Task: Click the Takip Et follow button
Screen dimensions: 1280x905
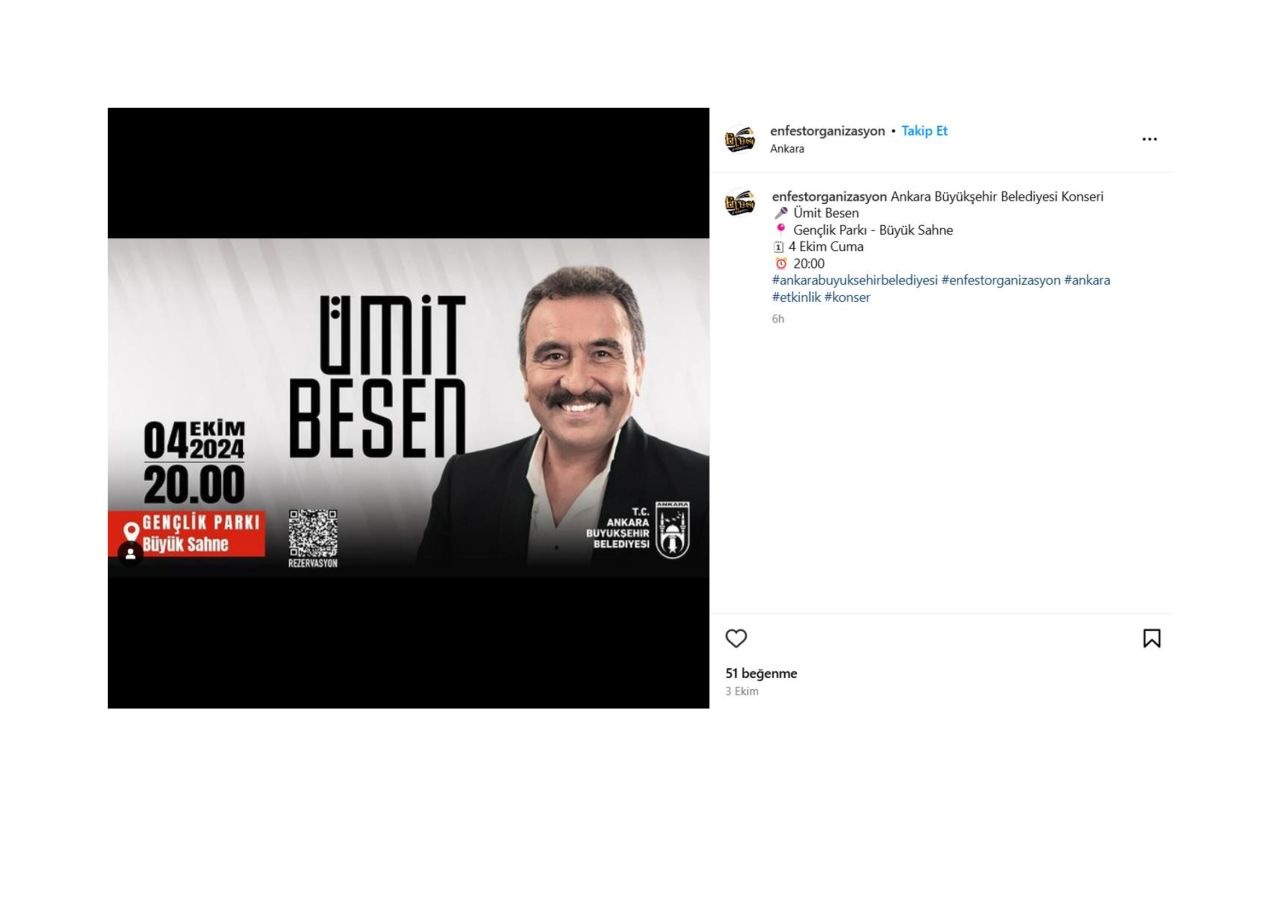Action: tap(924, 131)
